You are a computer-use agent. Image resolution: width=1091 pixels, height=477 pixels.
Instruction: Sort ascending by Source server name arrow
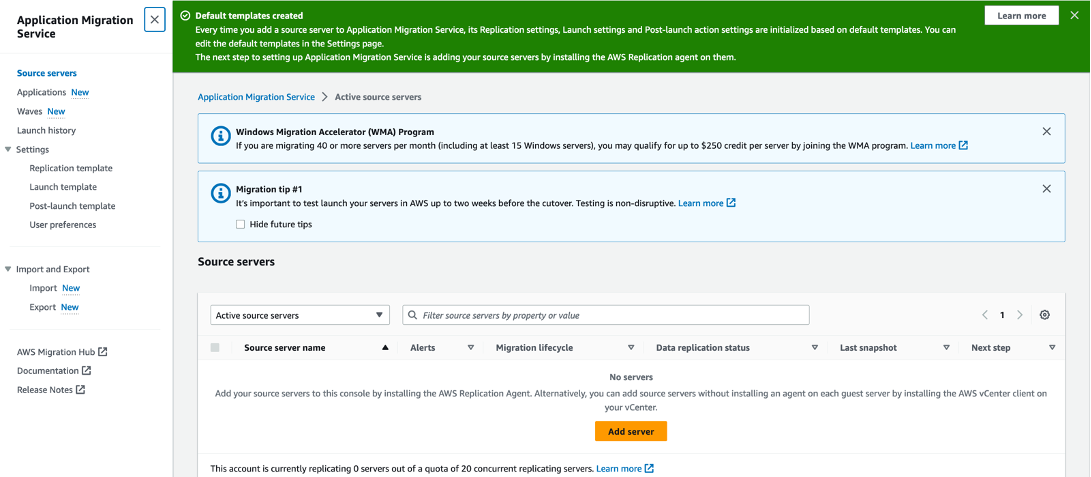[x=385, y=348]
